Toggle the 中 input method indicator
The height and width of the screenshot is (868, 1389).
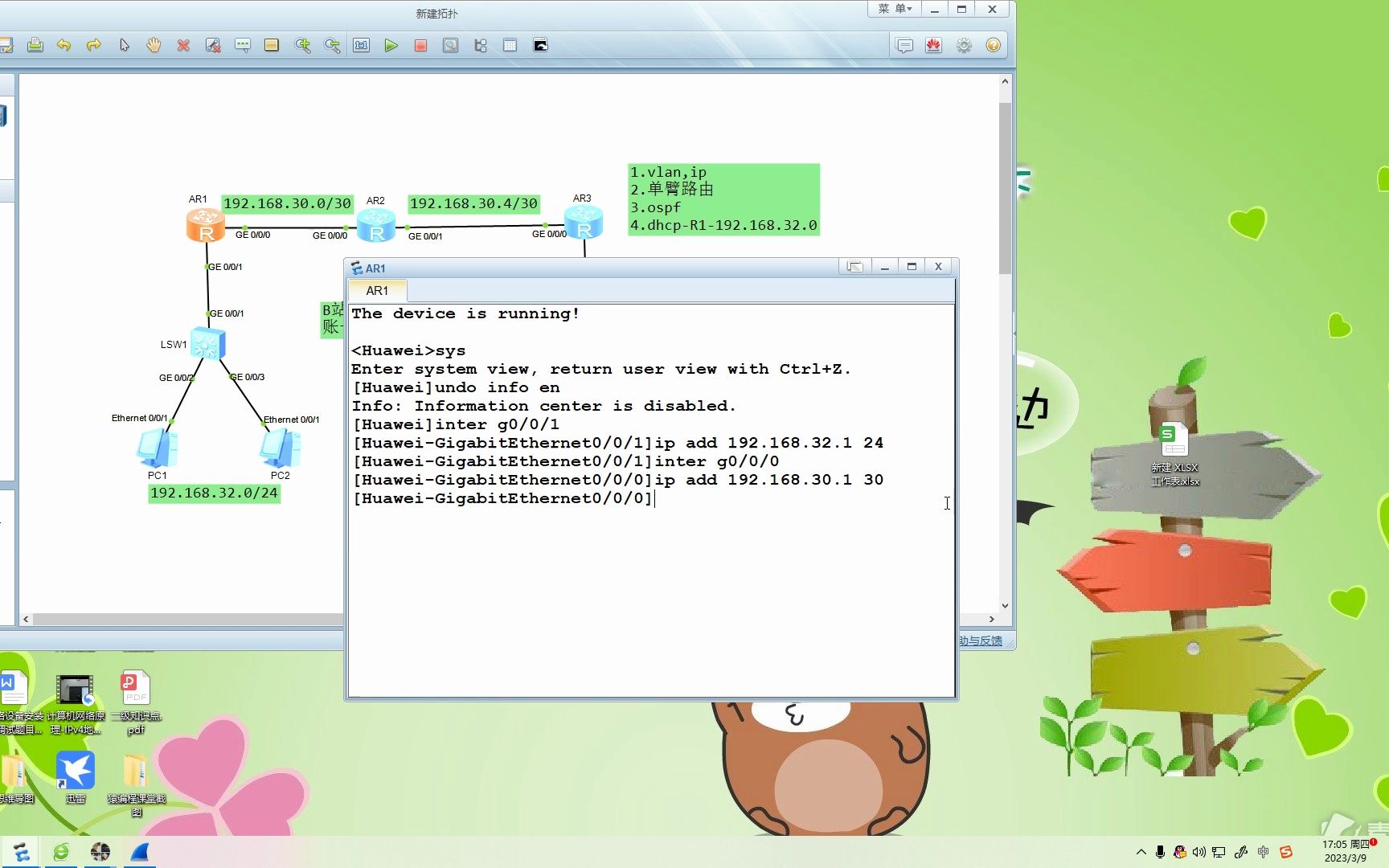[1263, 852]
